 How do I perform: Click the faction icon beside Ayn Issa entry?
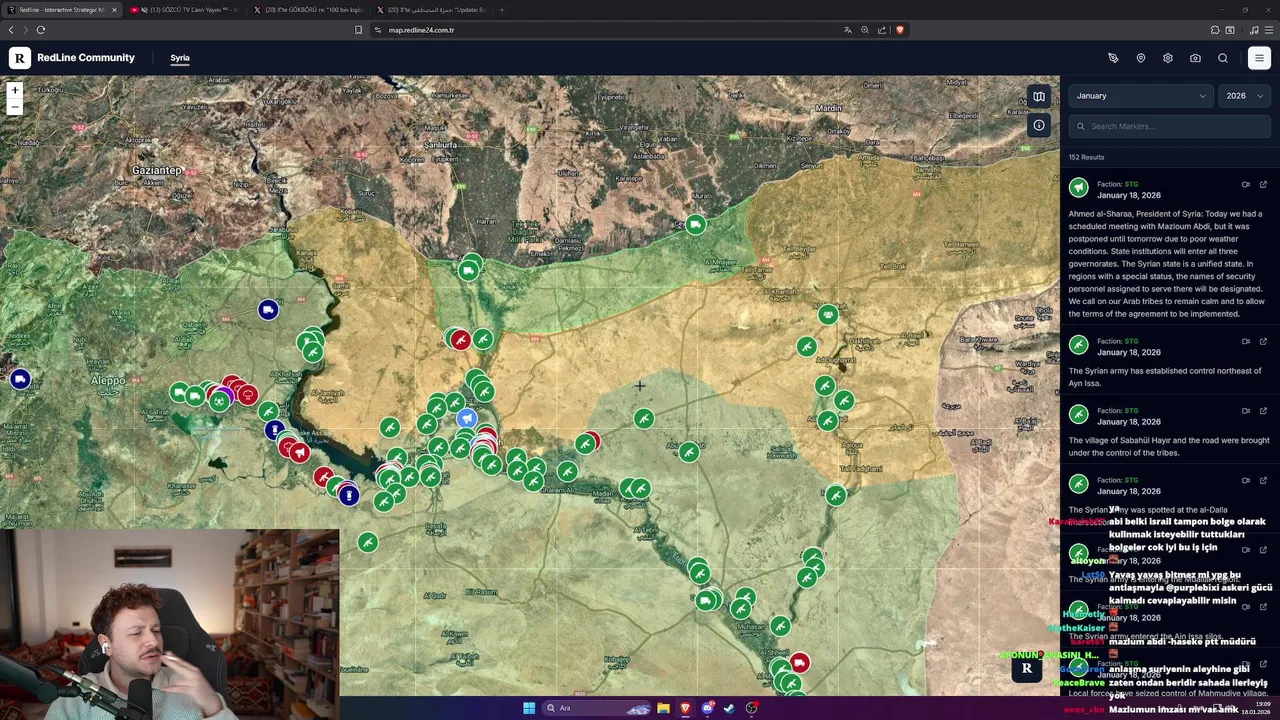click(x=1078, y=345)
